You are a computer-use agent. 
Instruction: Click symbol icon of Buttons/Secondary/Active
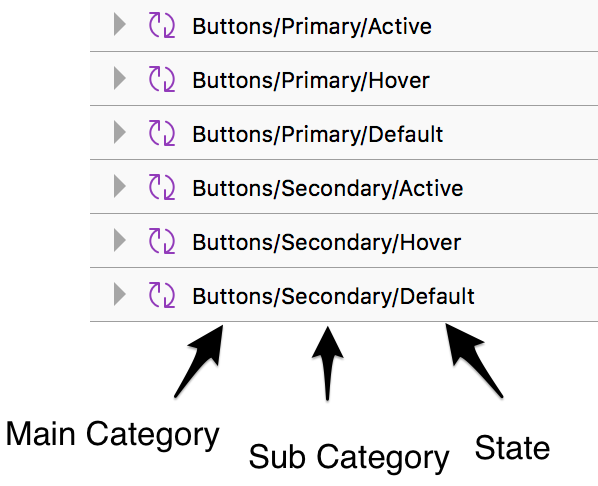click(x=162, y=187)
